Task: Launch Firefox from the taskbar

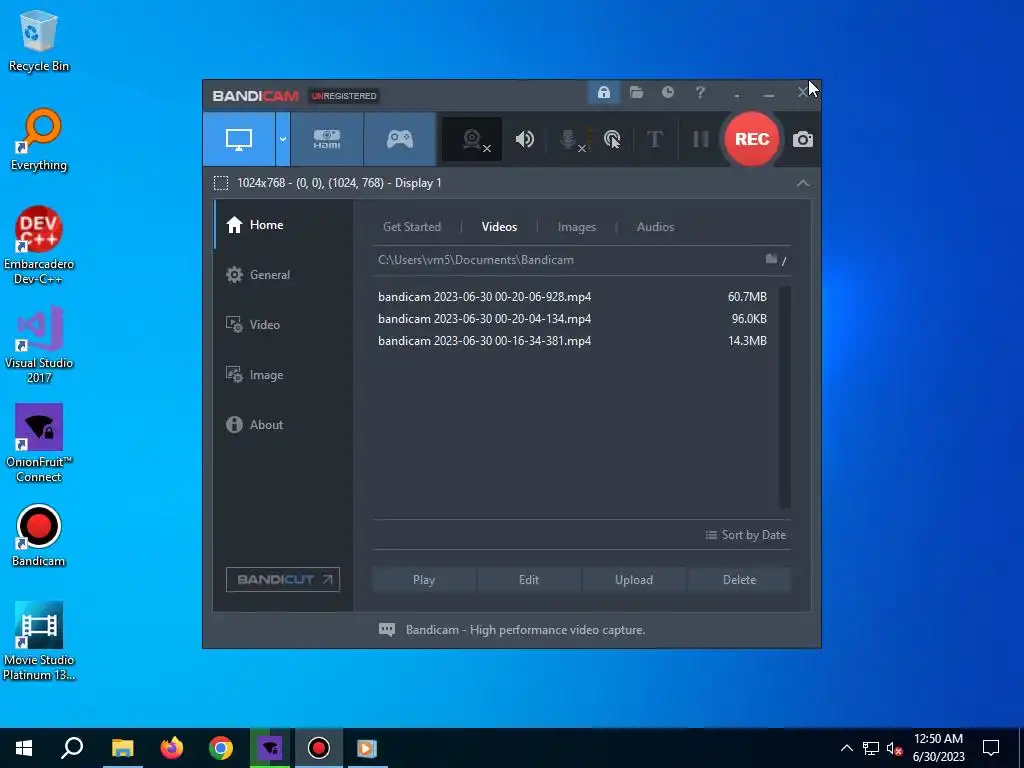Action: click(172, 748)
